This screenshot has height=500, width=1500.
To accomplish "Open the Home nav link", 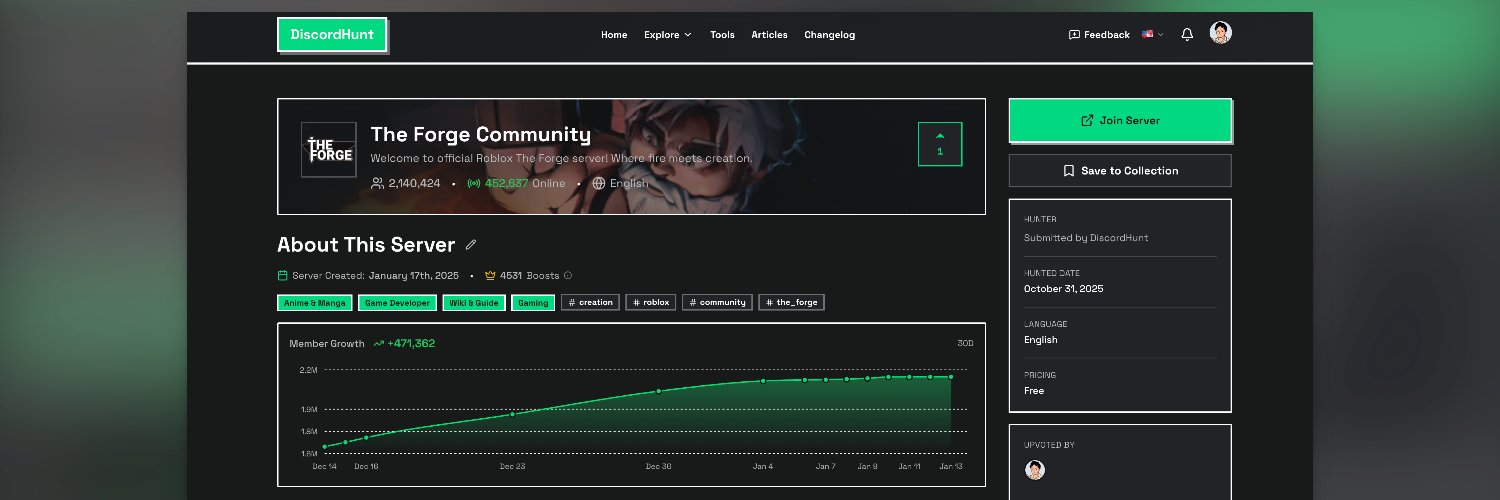I will coord(614,35).
